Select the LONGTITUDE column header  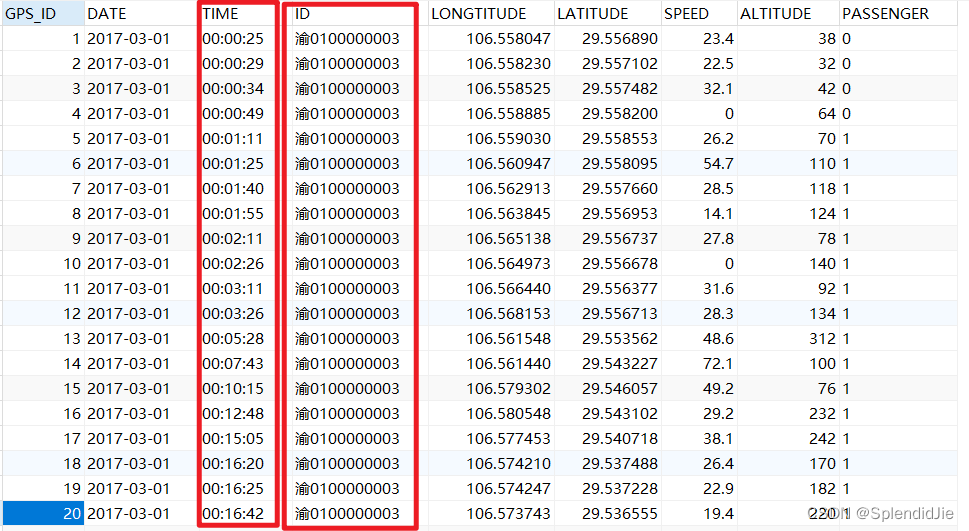click(491, 14)
